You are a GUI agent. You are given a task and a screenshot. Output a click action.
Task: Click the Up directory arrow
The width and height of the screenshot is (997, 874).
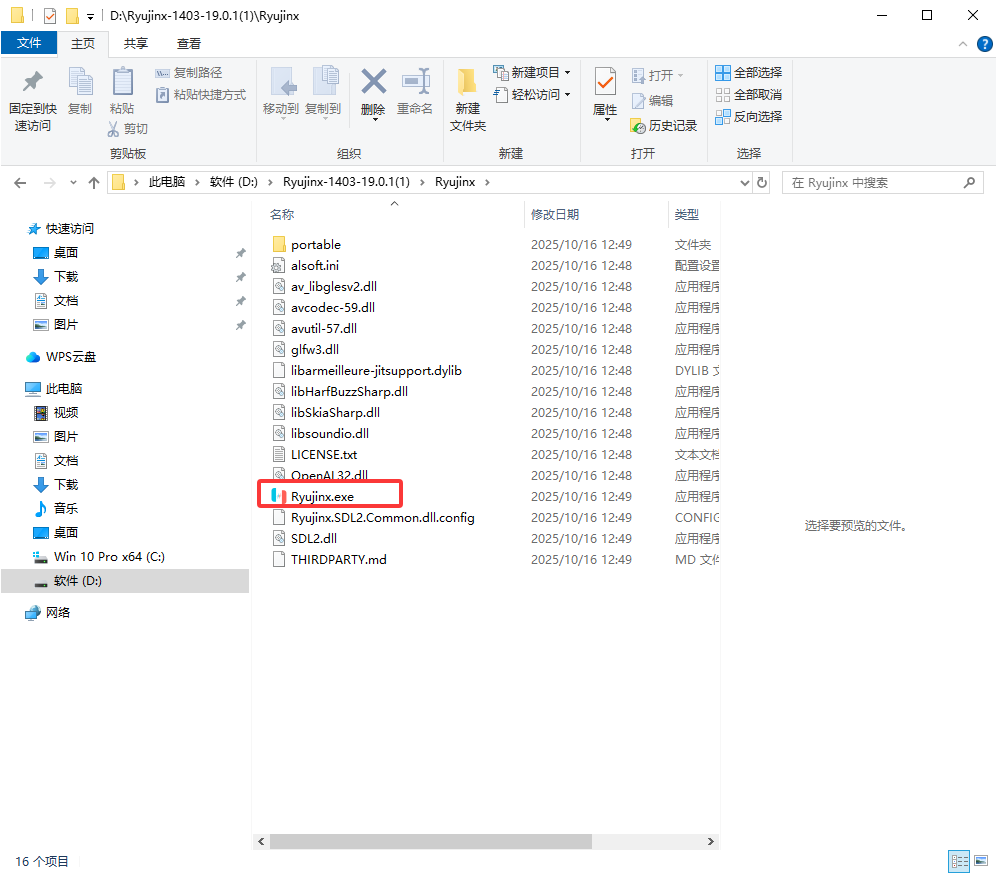point(94,183)
